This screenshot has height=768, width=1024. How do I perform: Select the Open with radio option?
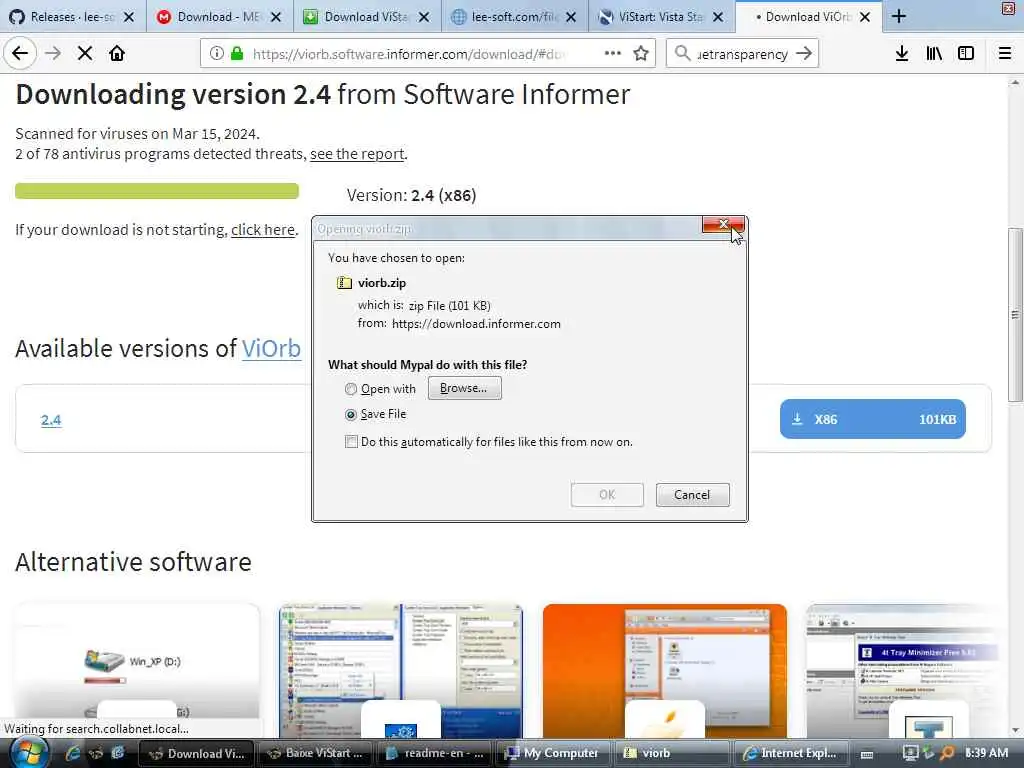coord(351,389)
